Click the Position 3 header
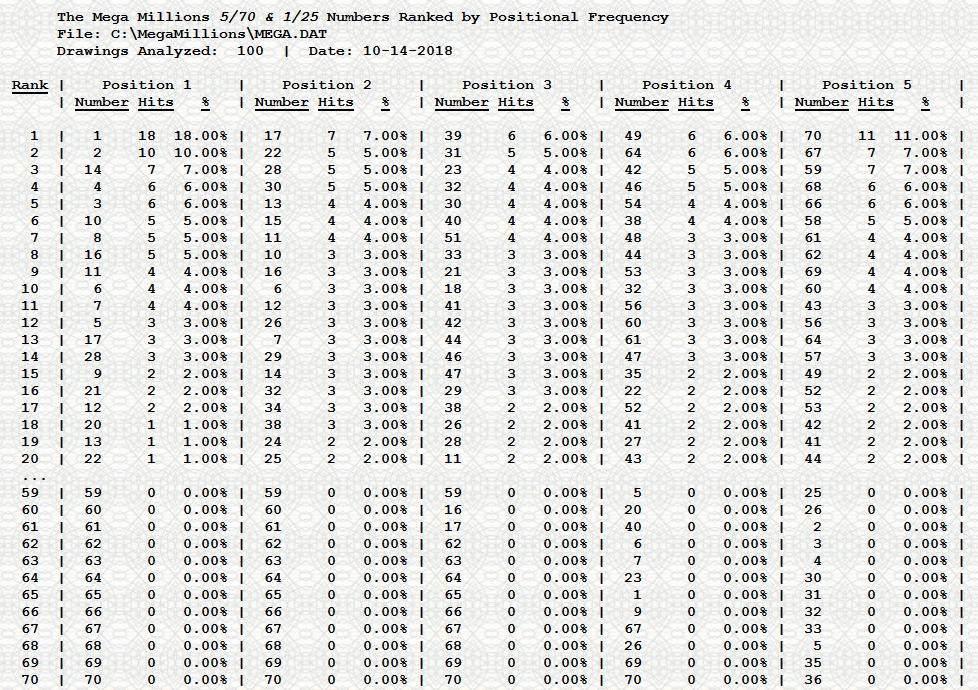 [x=506, y=85]
